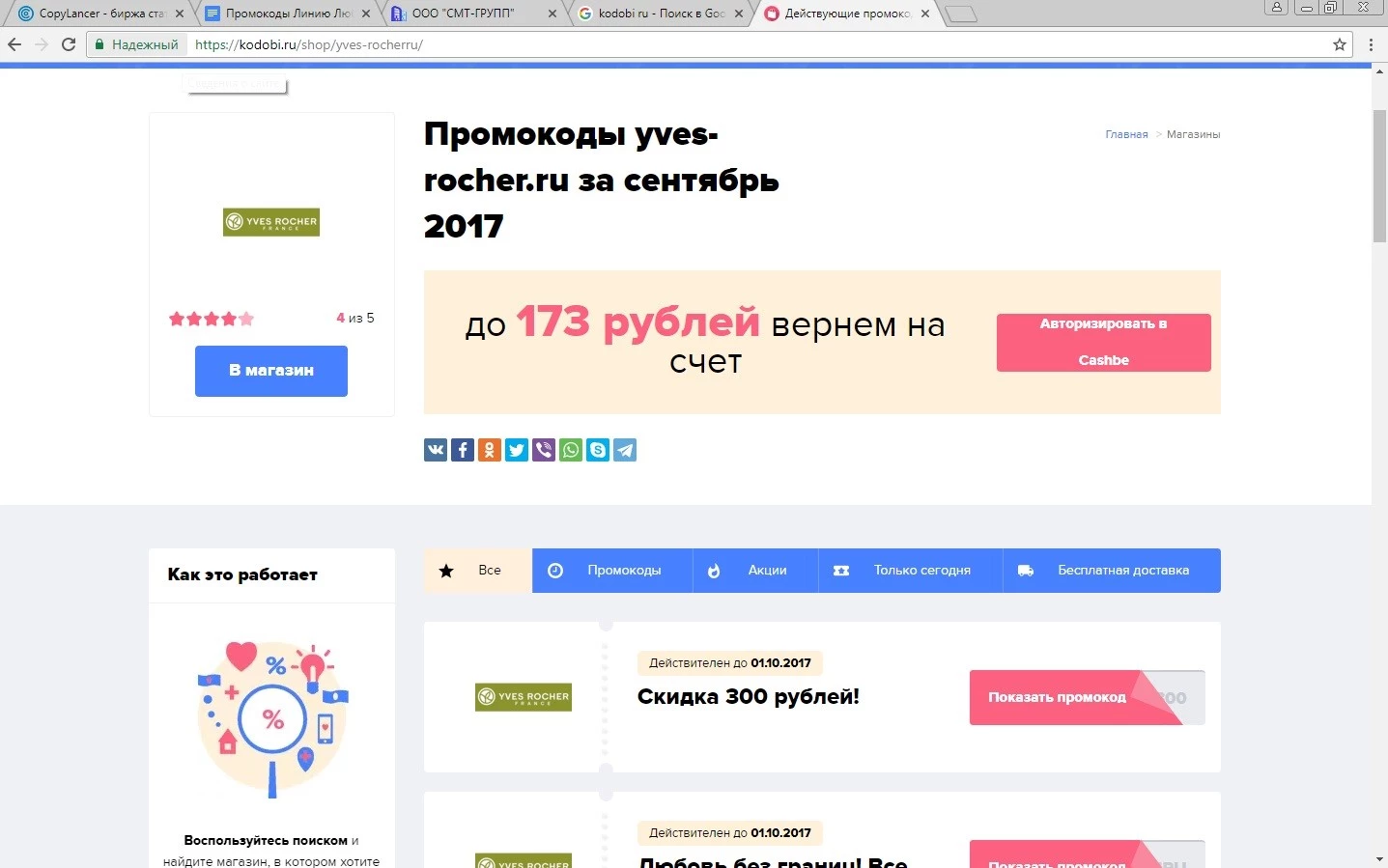Go to "Главная" breadcrumb link

point(1126,134)
